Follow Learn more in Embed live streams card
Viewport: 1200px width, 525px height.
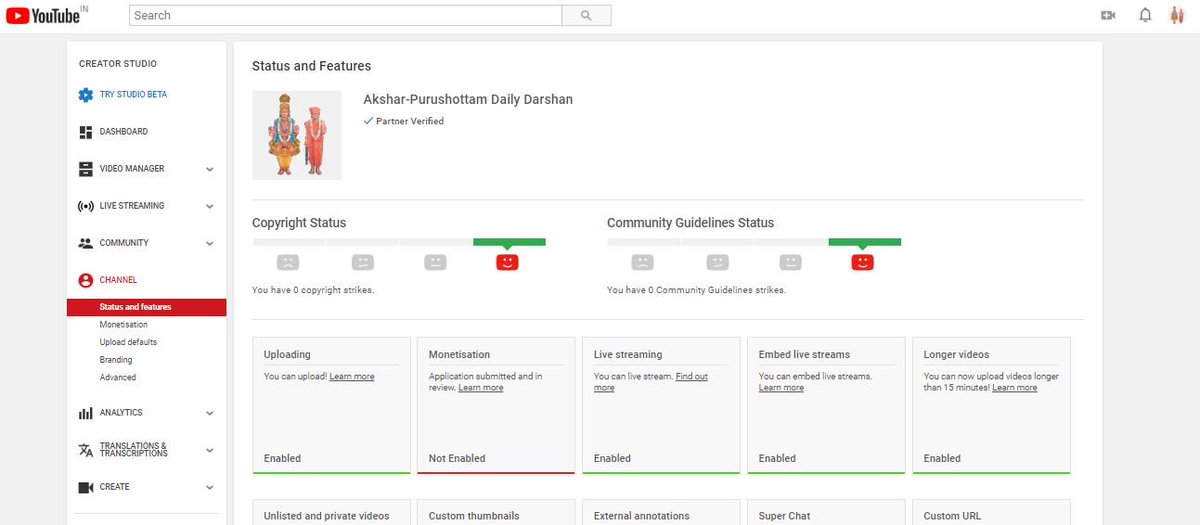tap(781, 388)
